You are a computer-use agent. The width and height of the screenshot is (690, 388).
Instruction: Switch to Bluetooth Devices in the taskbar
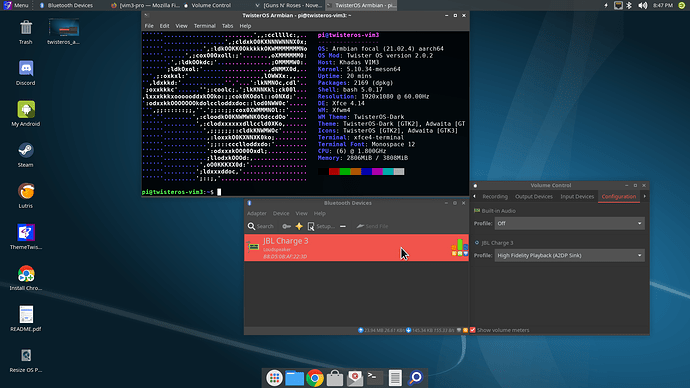(66, 5)
